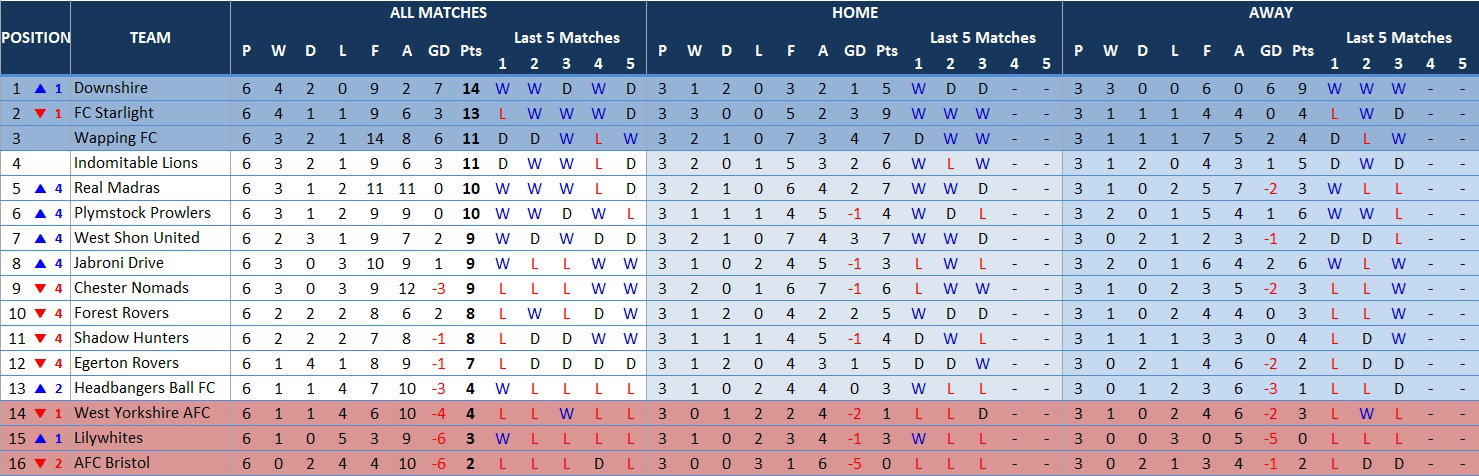This screenshot has width=1479, height=476.
Task: Click the Pts header under ALL MATCHES
Action: pos(470,50)
